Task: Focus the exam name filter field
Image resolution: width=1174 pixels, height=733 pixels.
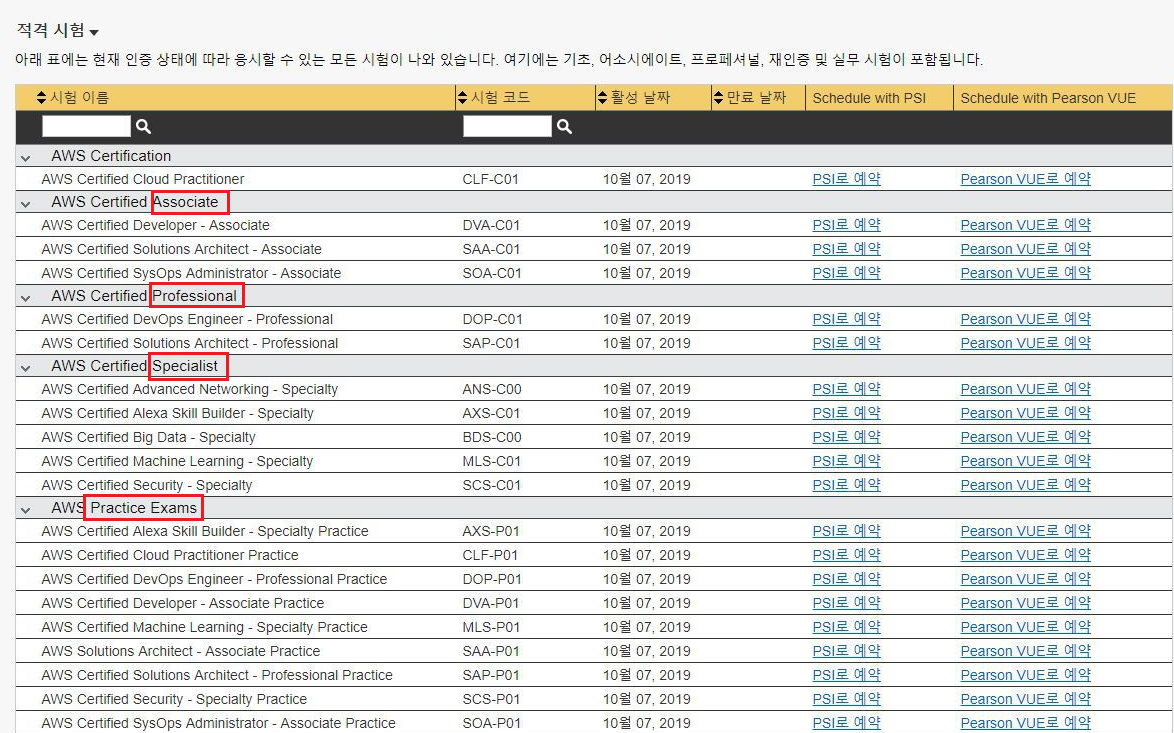Action: [86, 127]
